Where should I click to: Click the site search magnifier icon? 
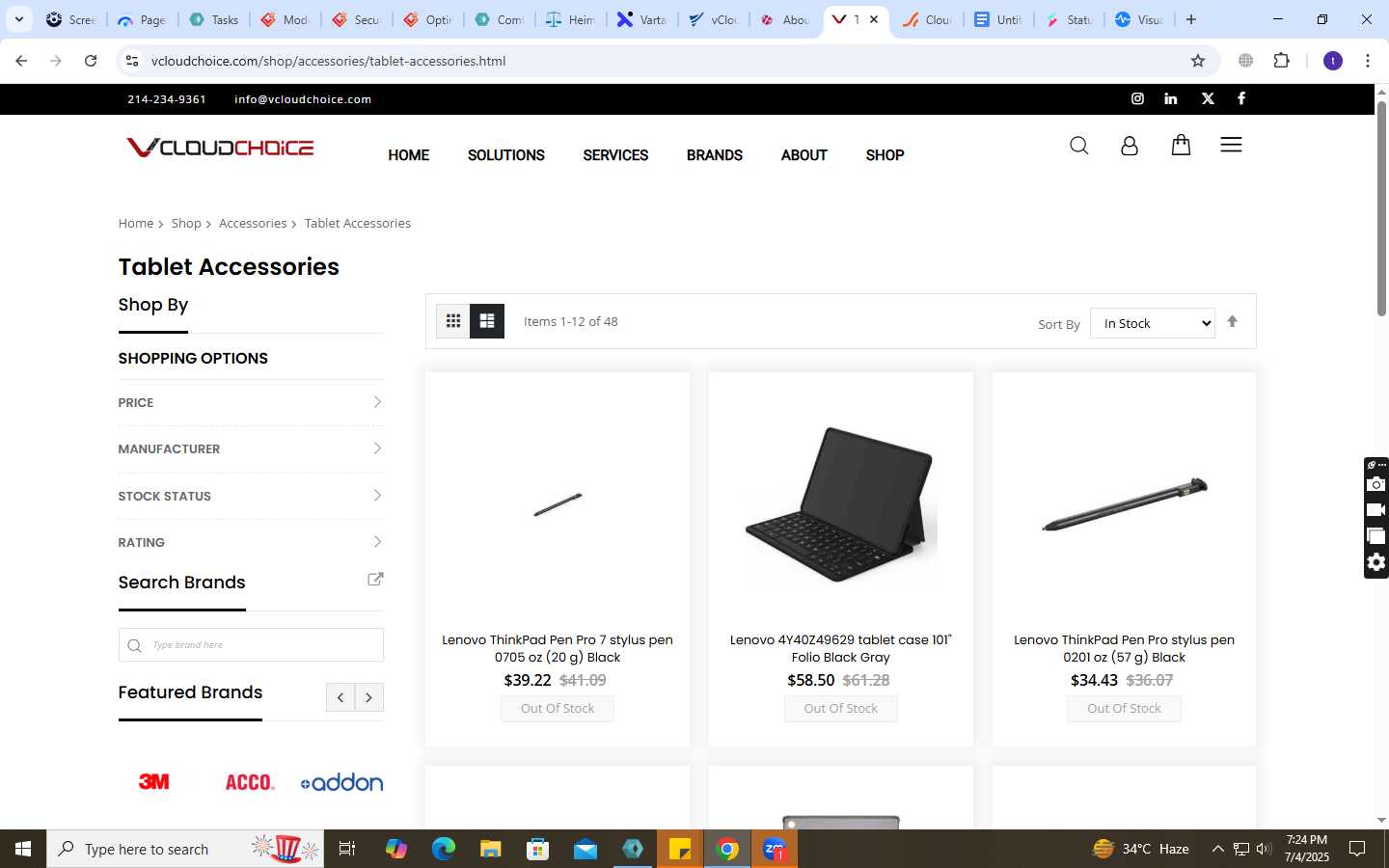click(1079, 146)
